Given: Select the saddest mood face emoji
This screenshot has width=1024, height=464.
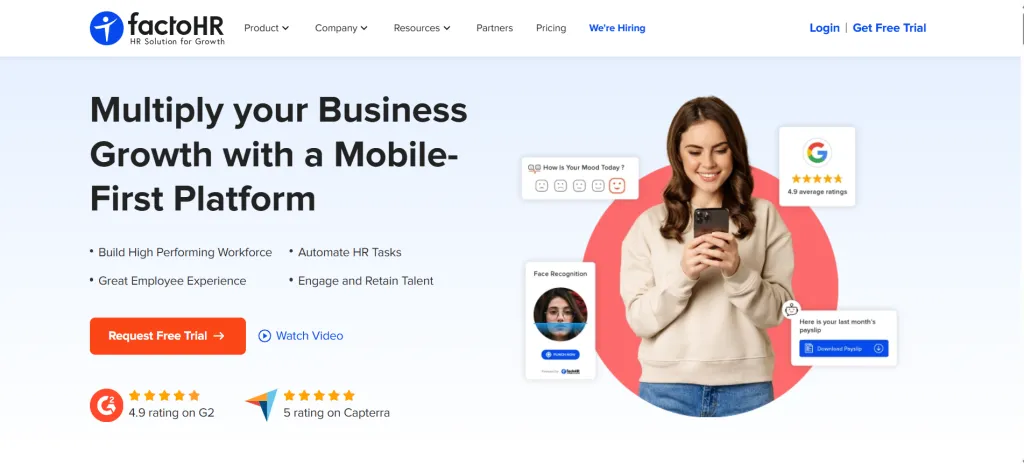Looking at the screenshot, I should [x=541, y=186].
